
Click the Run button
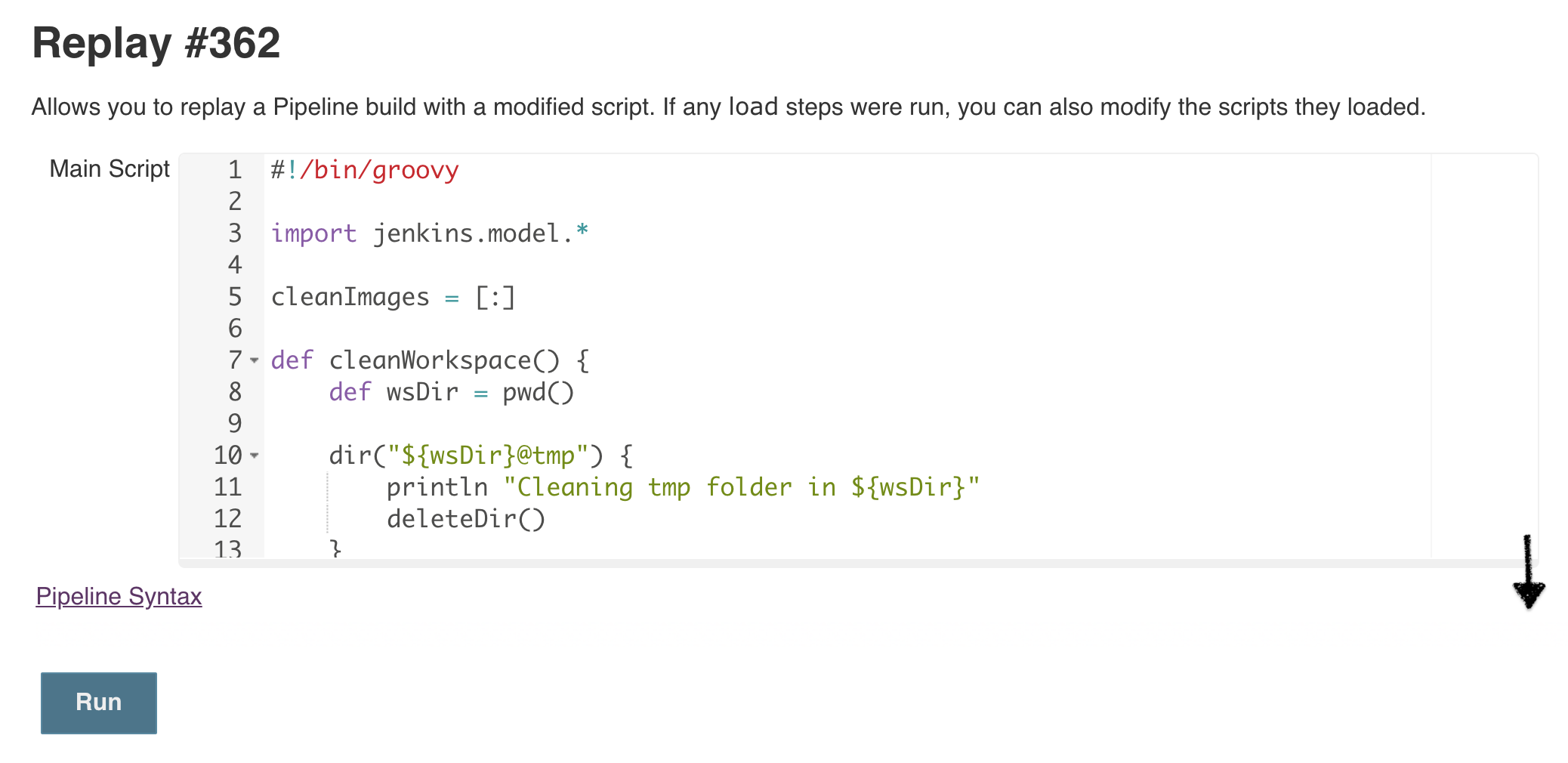98,703
